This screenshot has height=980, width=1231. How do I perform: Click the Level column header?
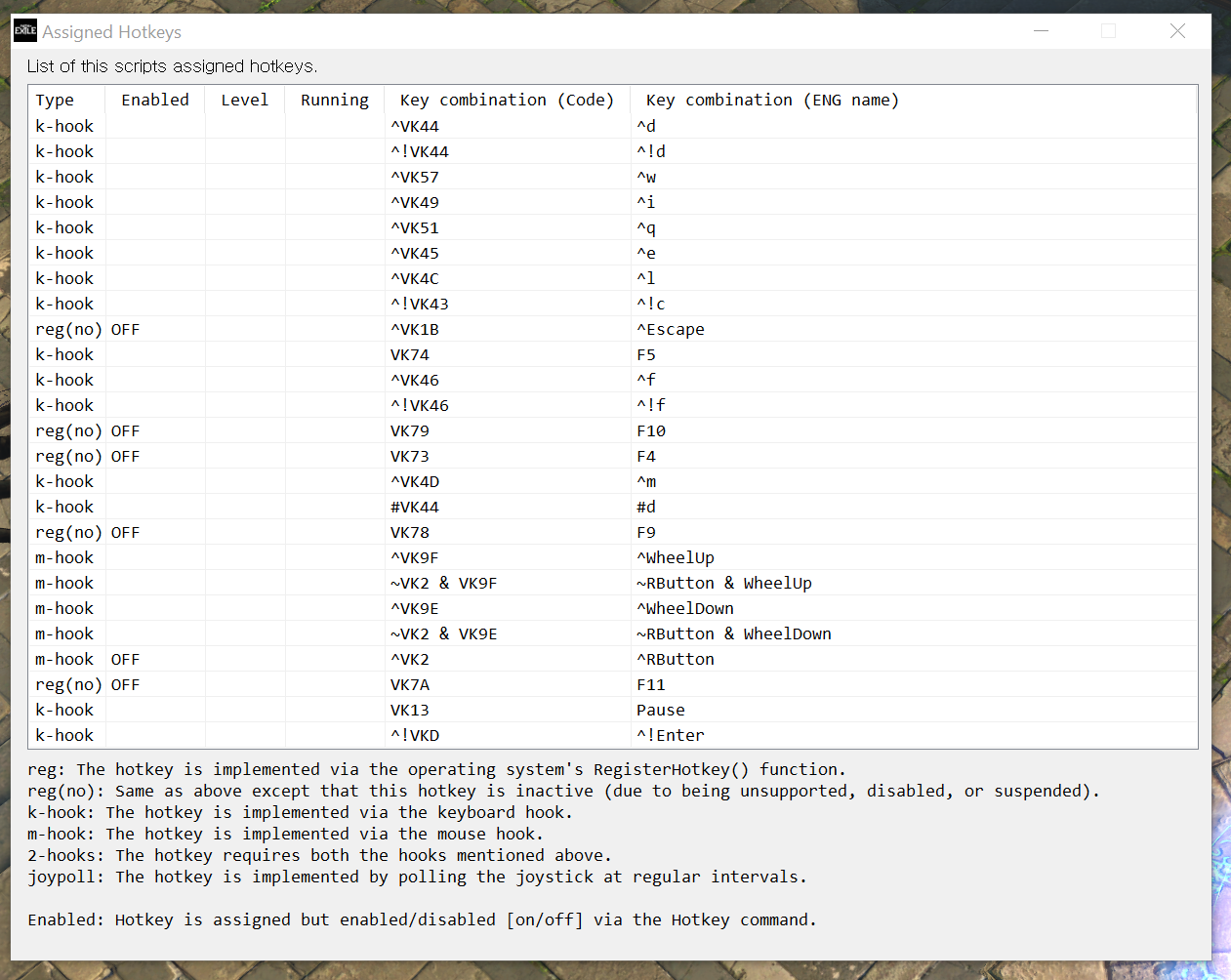(244, 100)
